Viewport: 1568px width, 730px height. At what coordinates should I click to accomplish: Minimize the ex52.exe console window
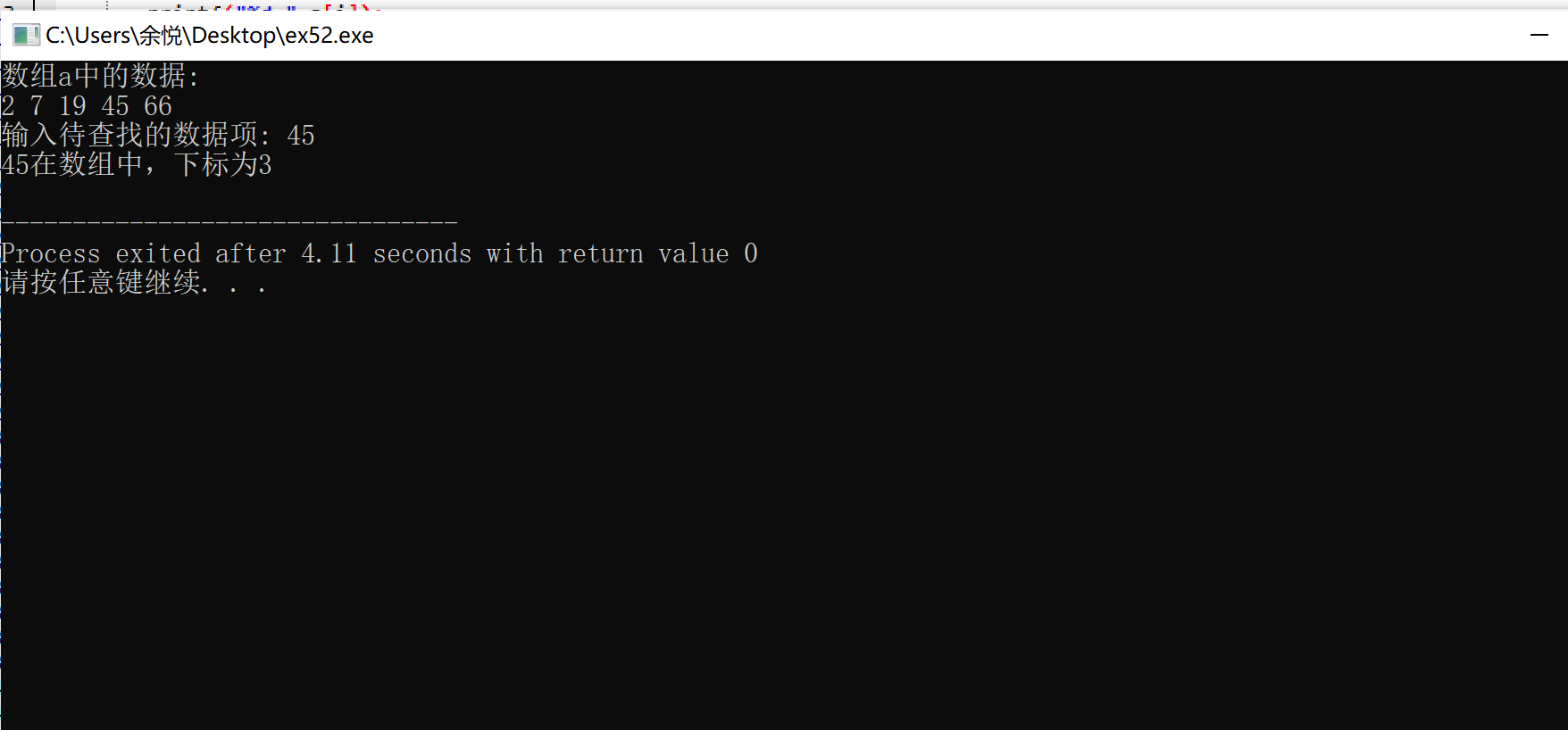1539,35
